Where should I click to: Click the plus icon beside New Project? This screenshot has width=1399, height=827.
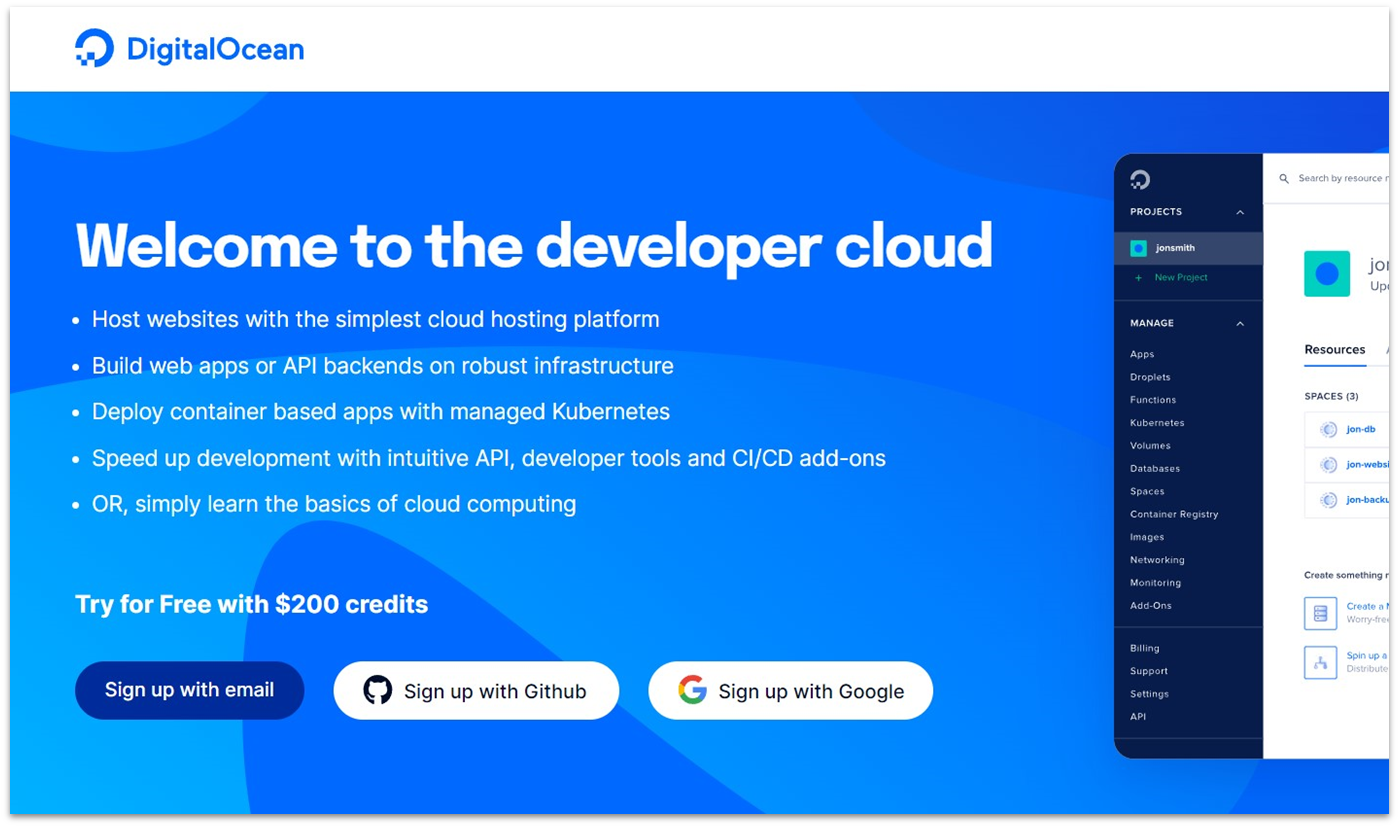1138,278
